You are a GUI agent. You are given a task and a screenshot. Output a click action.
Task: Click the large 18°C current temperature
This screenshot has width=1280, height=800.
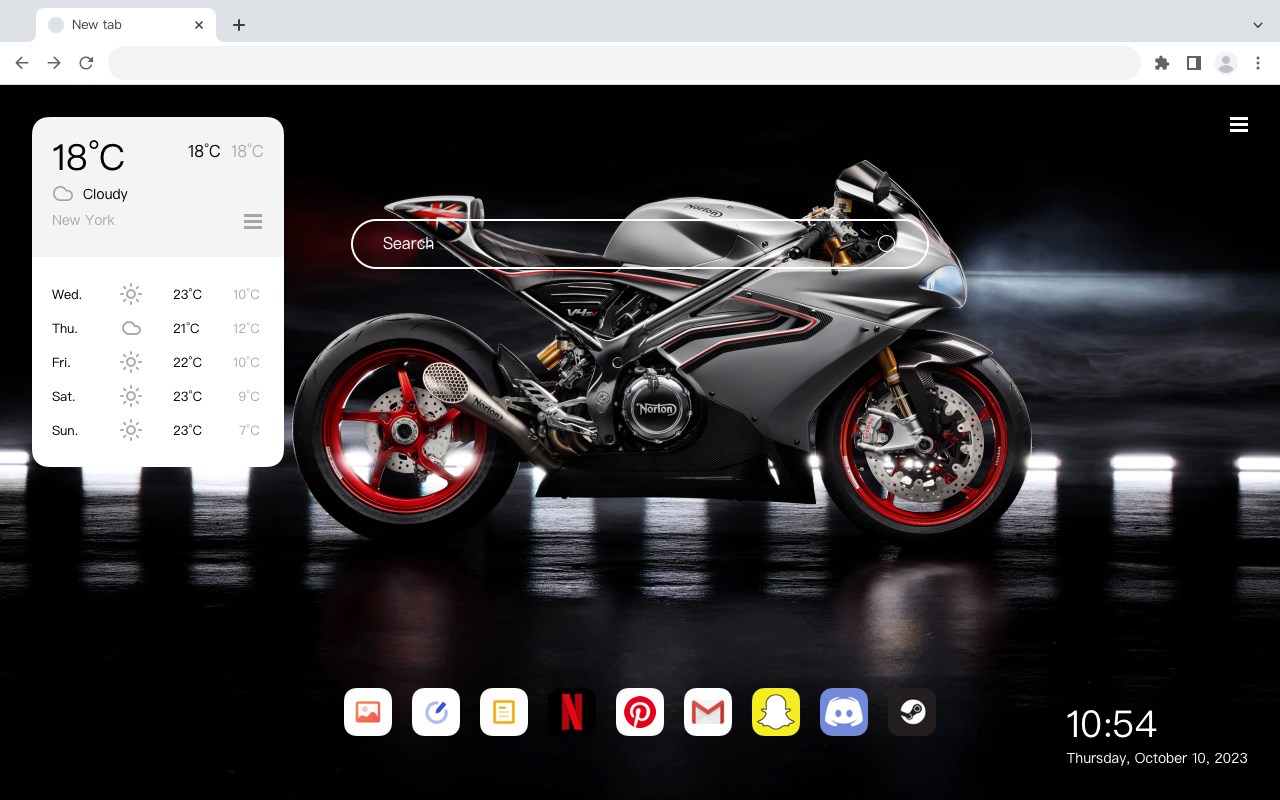88,157
